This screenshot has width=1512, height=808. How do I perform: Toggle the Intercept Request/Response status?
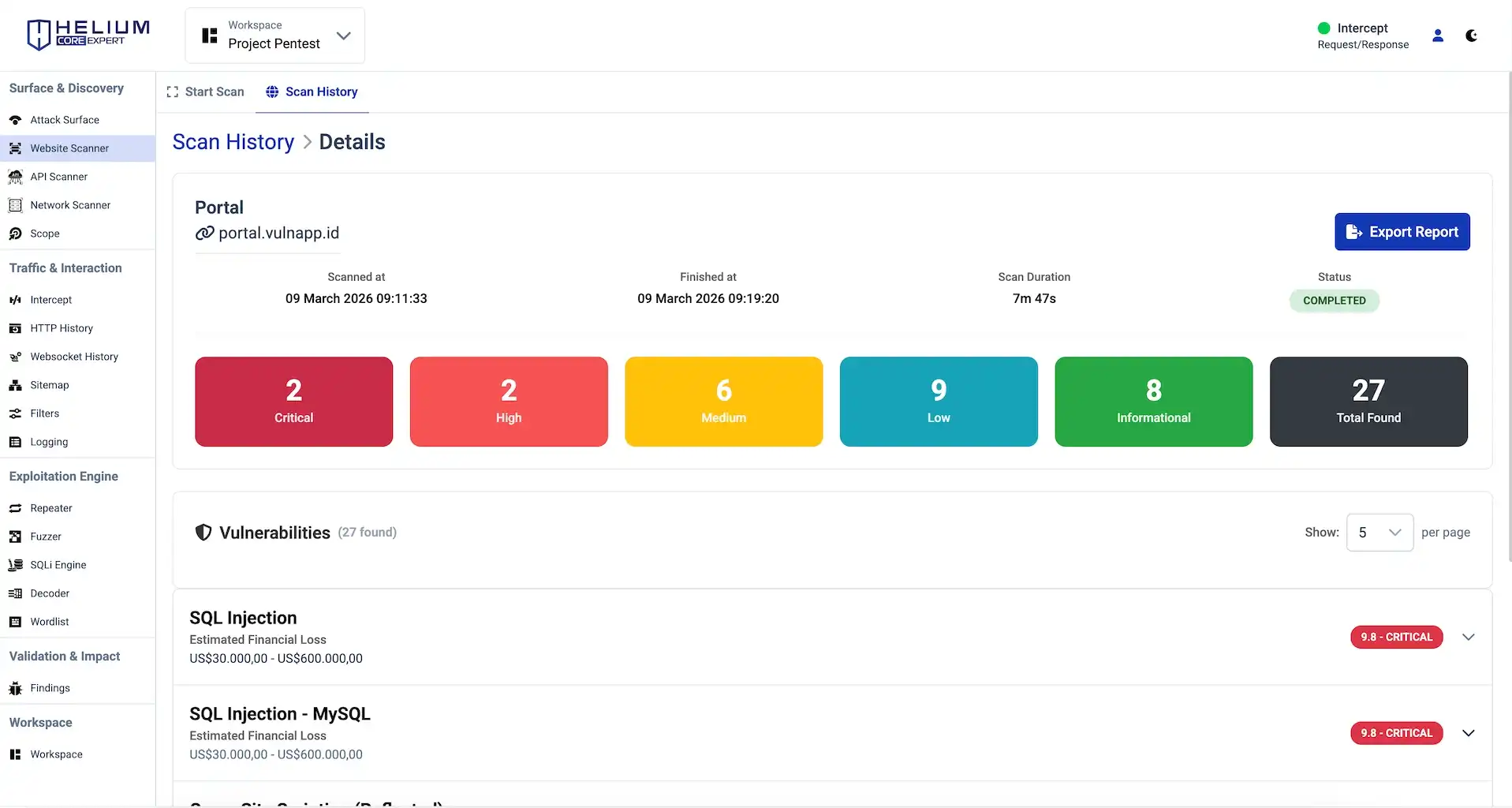tap(1362, 36)
